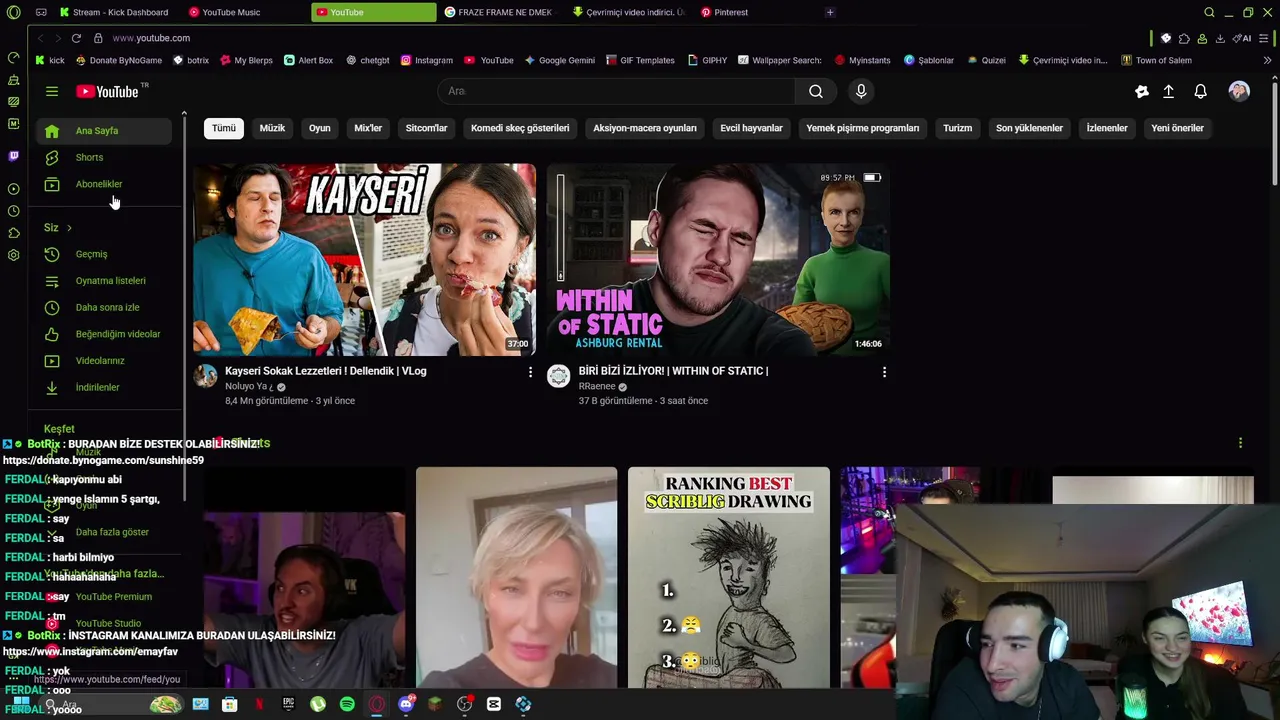This screenshot has width=1280, height=720.
Task: Open Geçmiş history in the sidebar
Action: [x=104, y=254]
